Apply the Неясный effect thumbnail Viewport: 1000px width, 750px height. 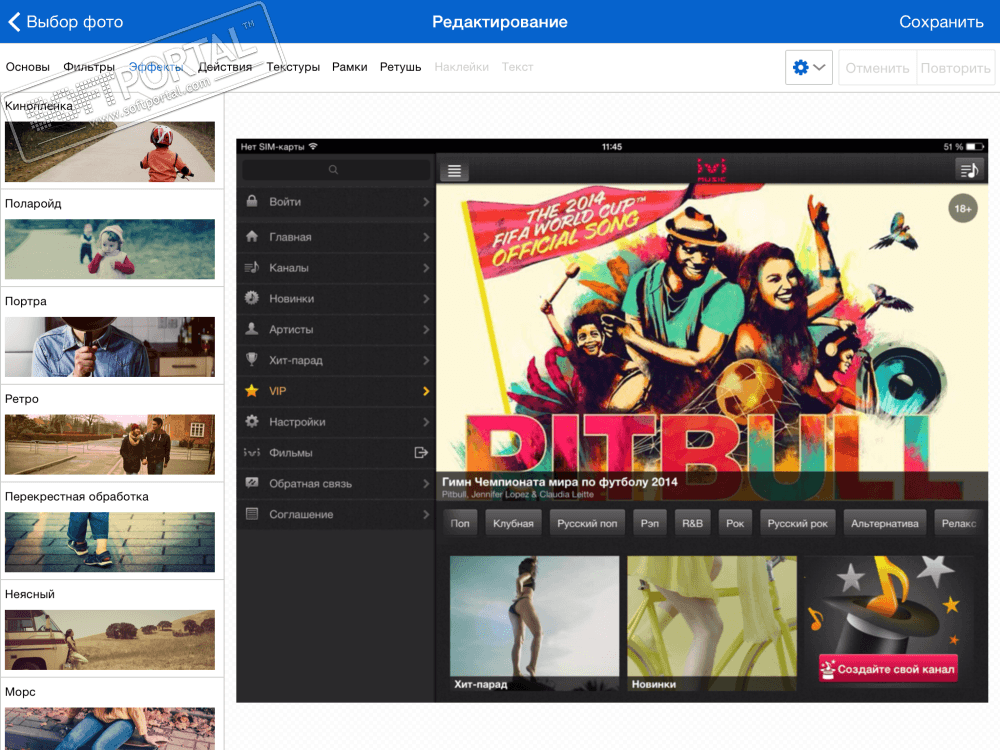[x=110, y=639]
